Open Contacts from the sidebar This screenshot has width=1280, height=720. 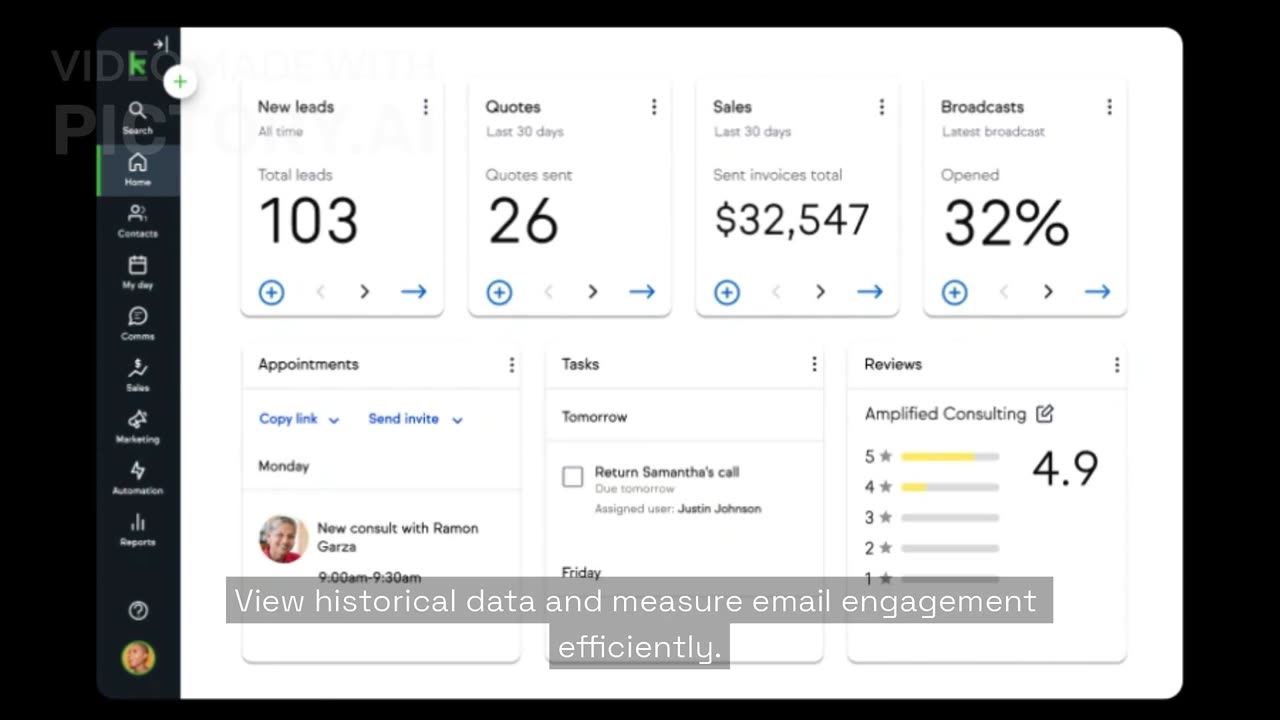coord(138,221)
